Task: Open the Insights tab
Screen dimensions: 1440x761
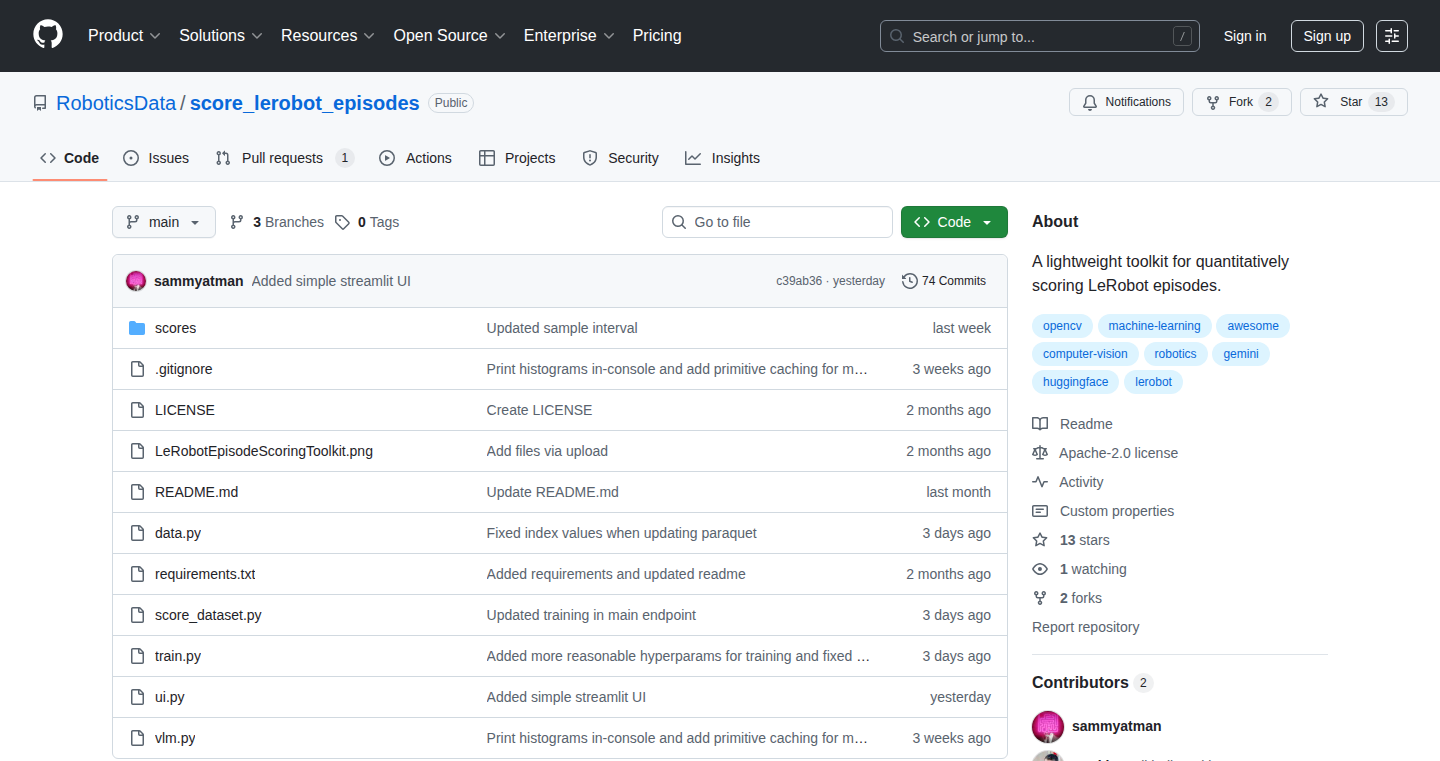Action: [722, 158]
